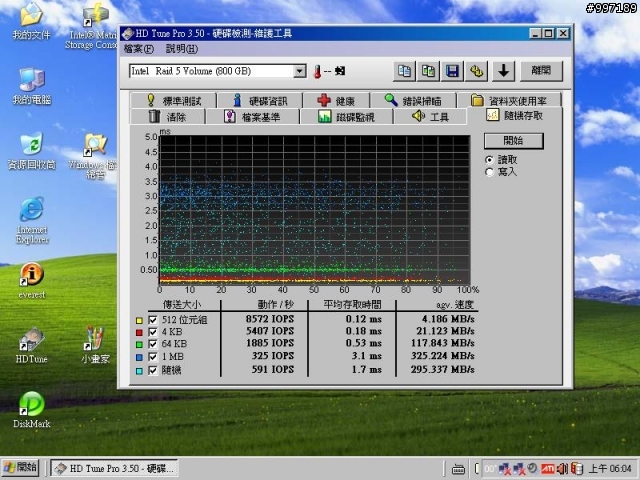Screen dimensions: 640x480
Task: Launch Internet Explorer from desktop
Action: pos(32,220)
